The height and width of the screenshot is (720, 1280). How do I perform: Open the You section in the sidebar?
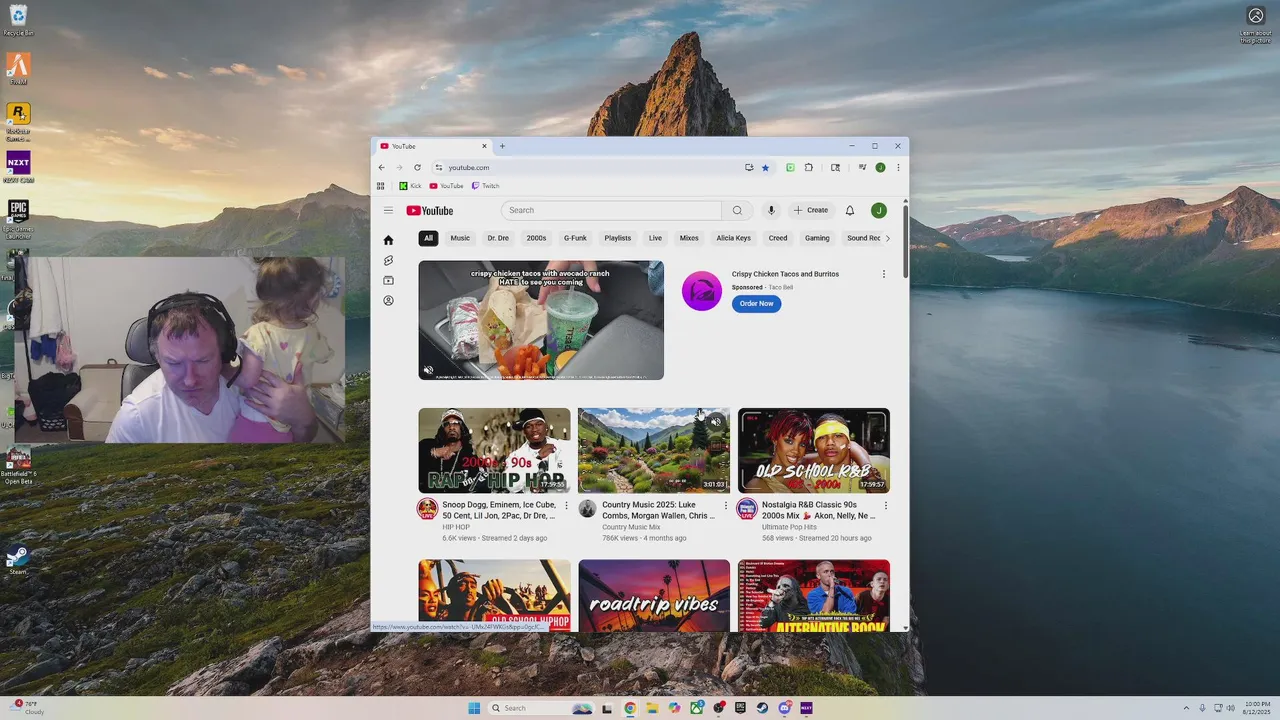tap(388, 300)
